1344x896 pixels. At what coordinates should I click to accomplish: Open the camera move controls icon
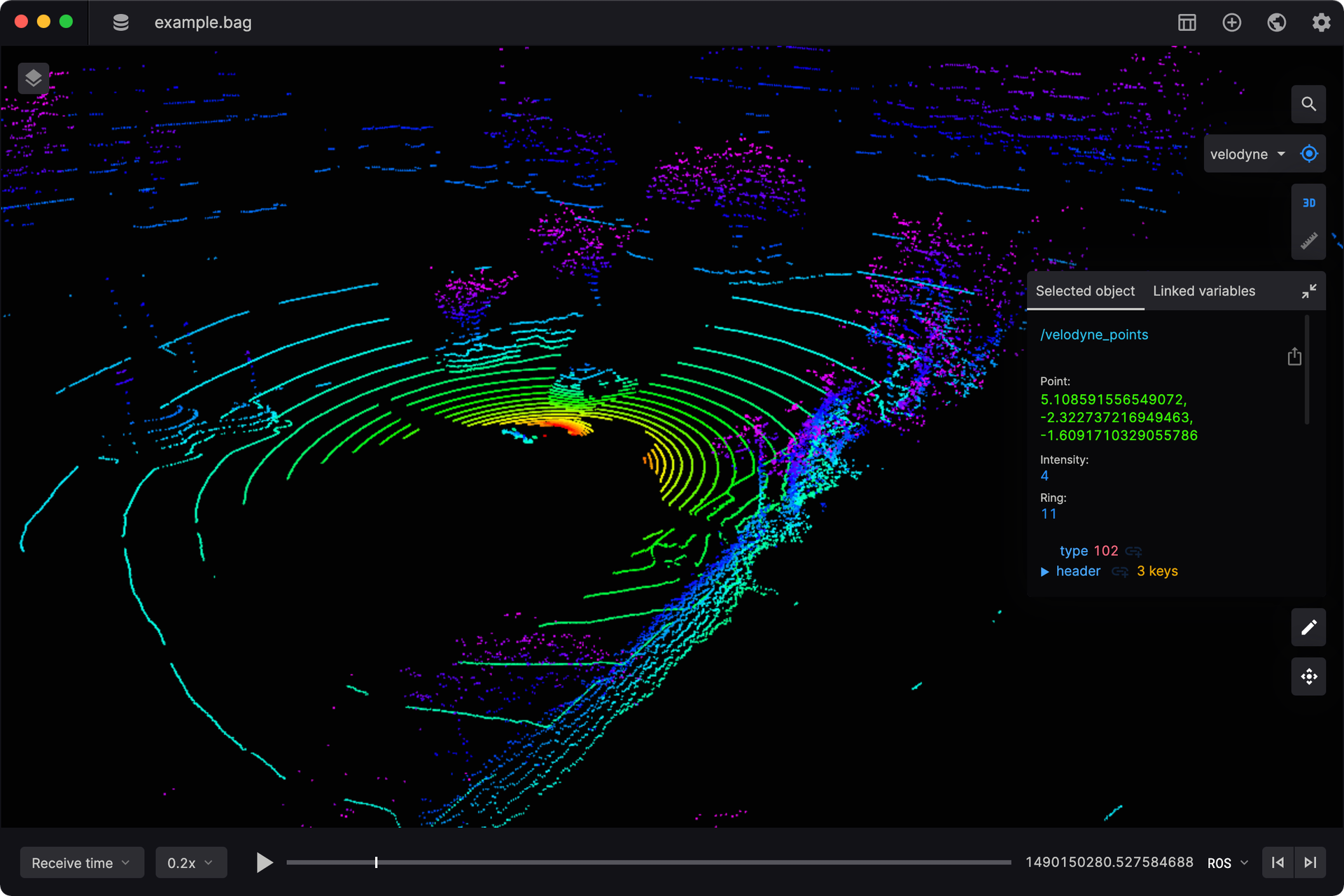pos(1308,676)
